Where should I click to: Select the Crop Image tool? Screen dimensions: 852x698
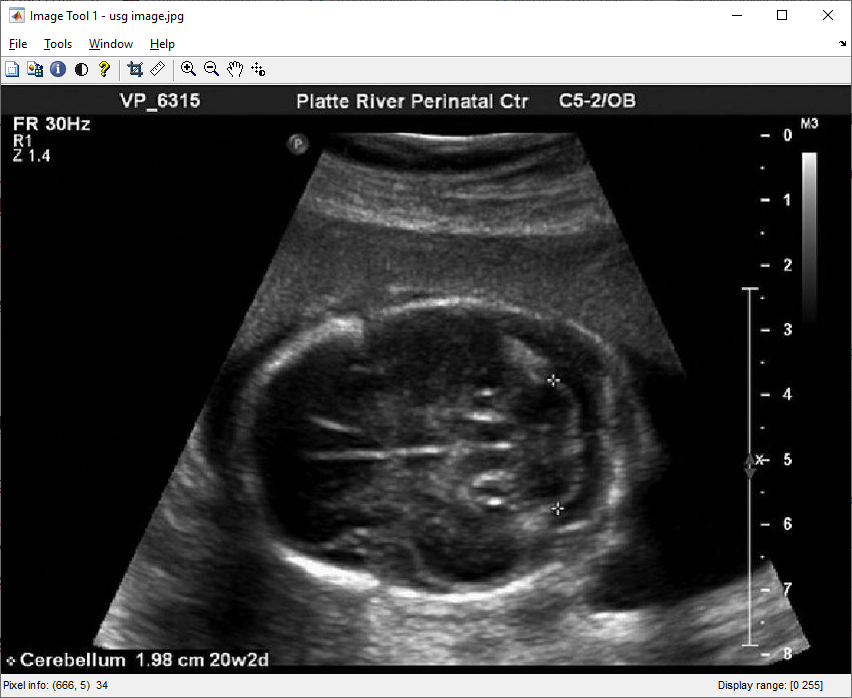[x=135, y=69]
